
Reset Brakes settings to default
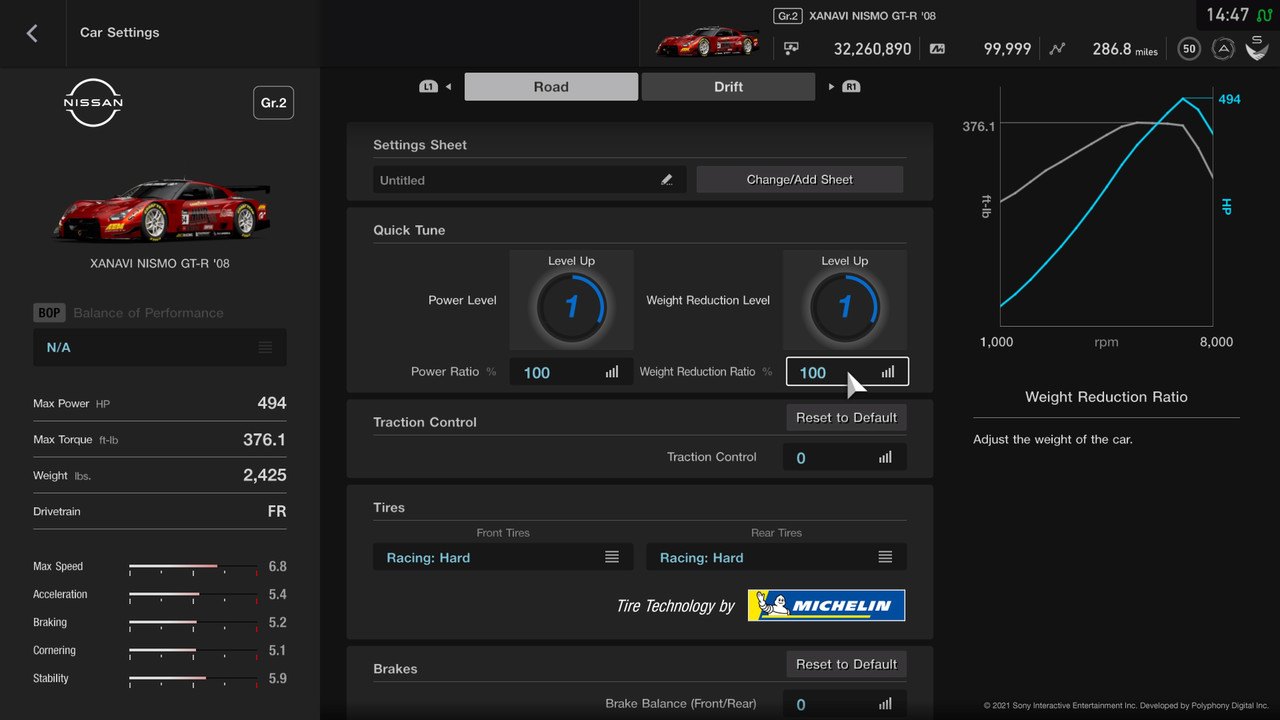(x=846, y=664)
